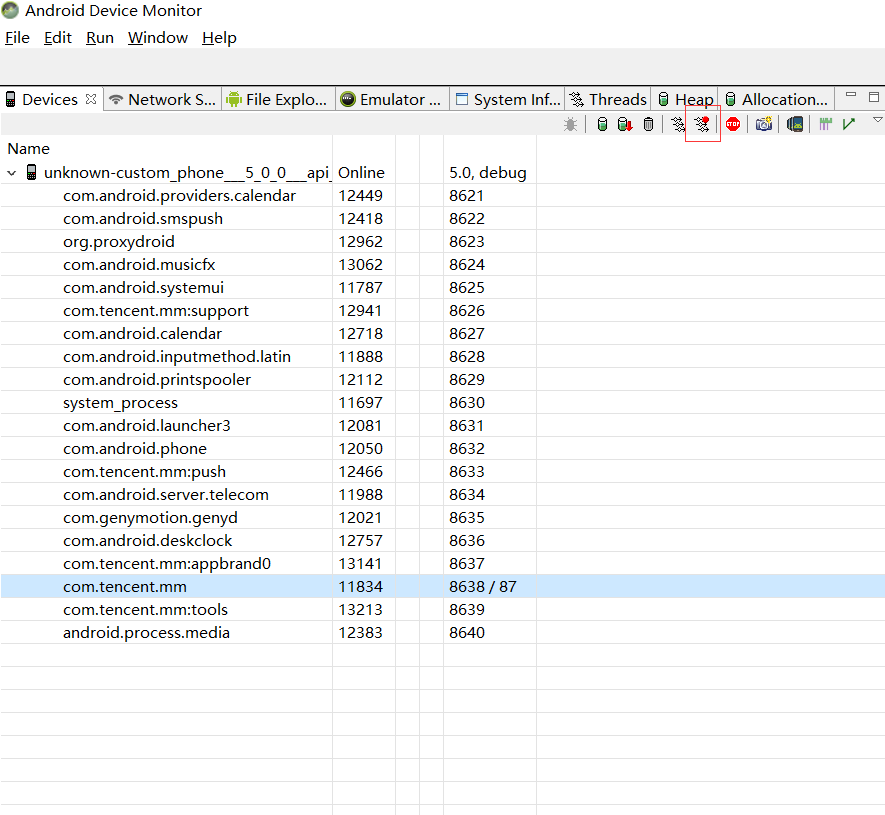Close the Devices tab using its X
The image size is (885, 815).
click(x=91, y=99)
